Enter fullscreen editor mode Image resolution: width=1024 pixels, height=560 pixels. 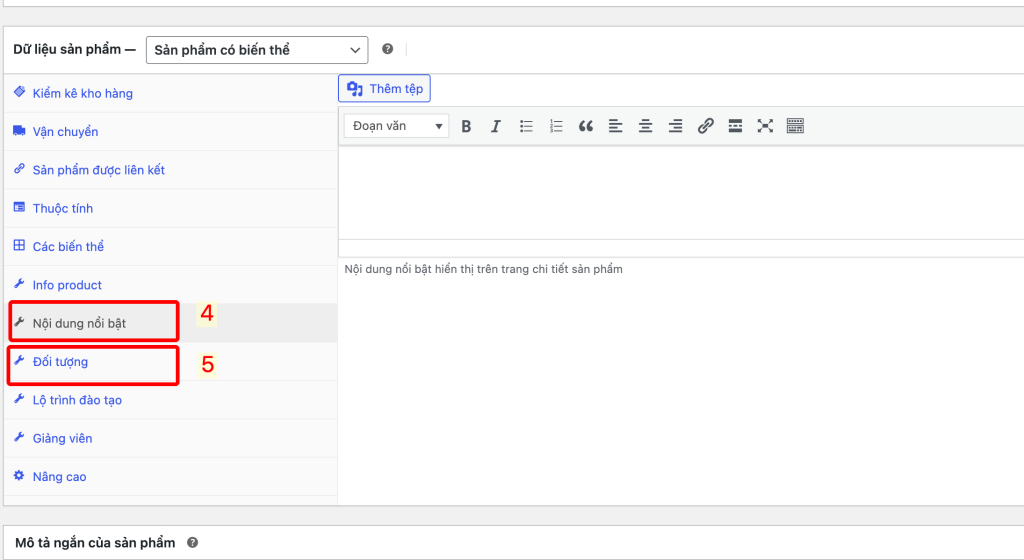coord(765,126)
